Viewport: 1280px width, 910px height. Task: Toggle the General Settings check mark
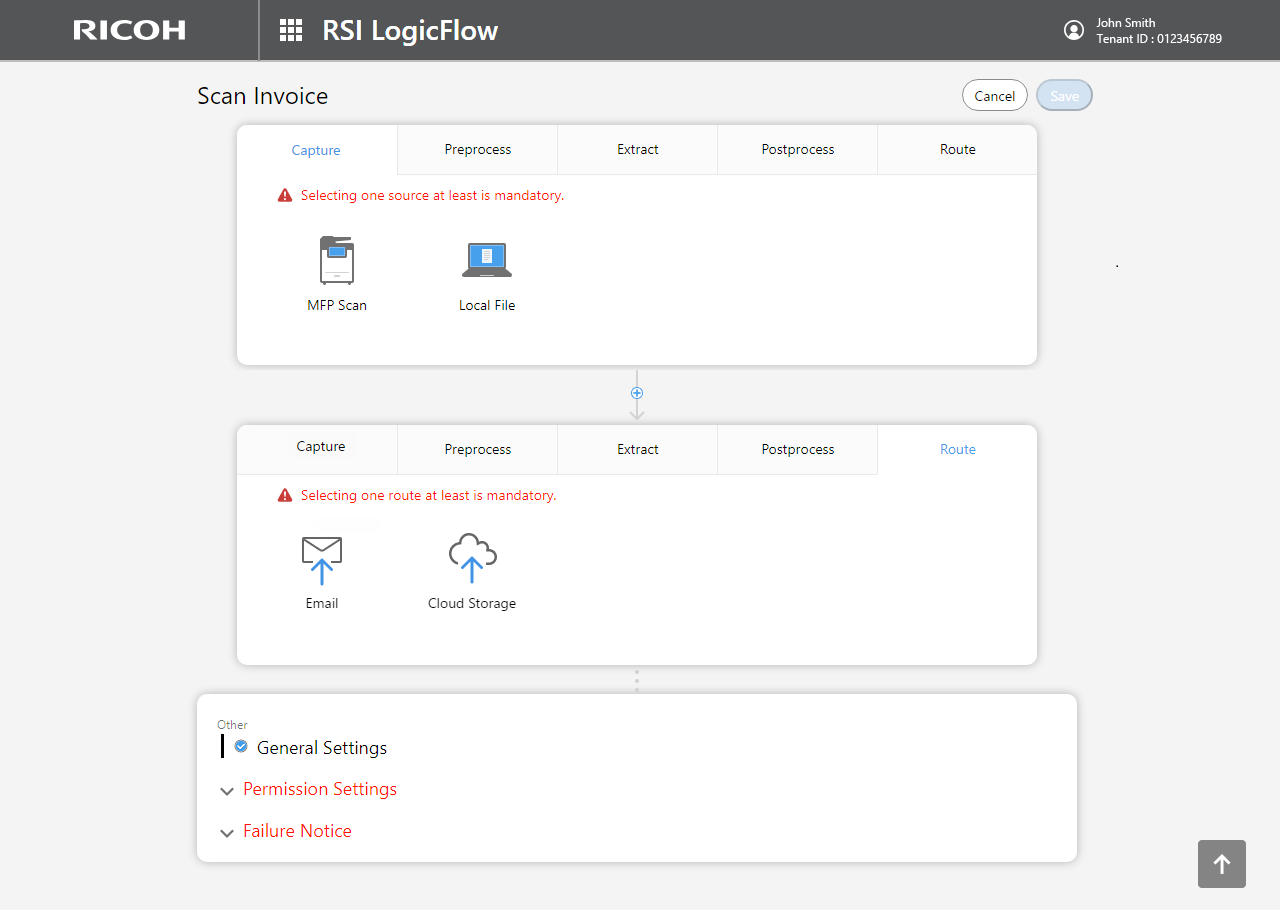pos(241,746)
